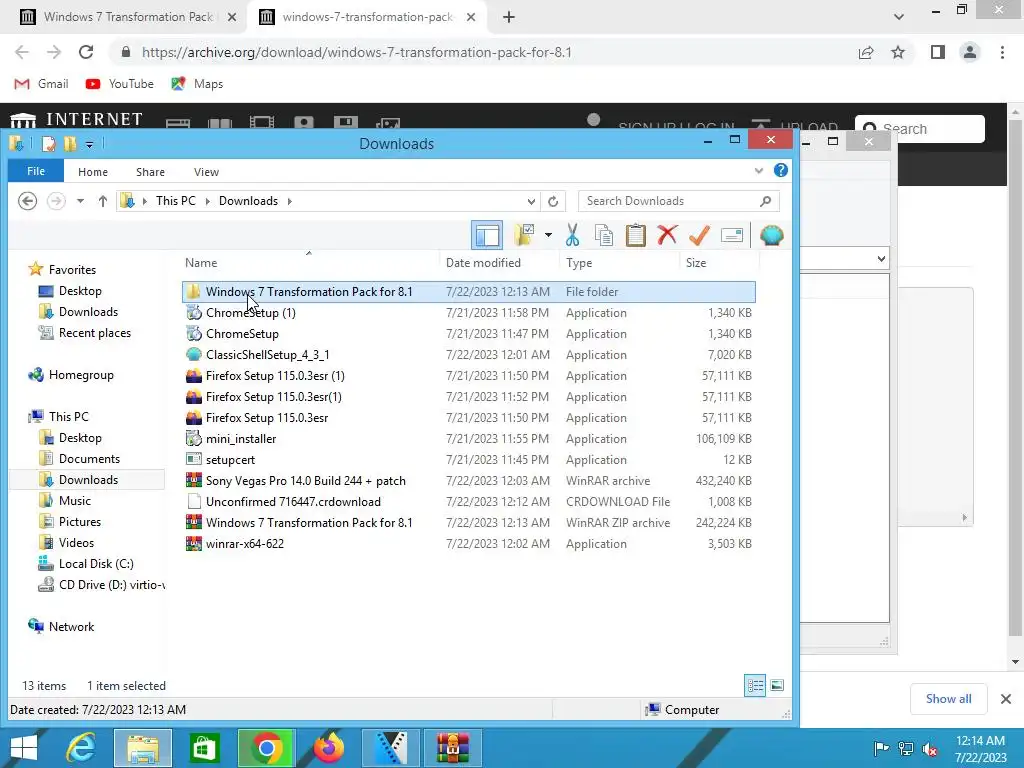Sort by Name column header
This screenshot has width=1024, height=768.
[310, 263]
